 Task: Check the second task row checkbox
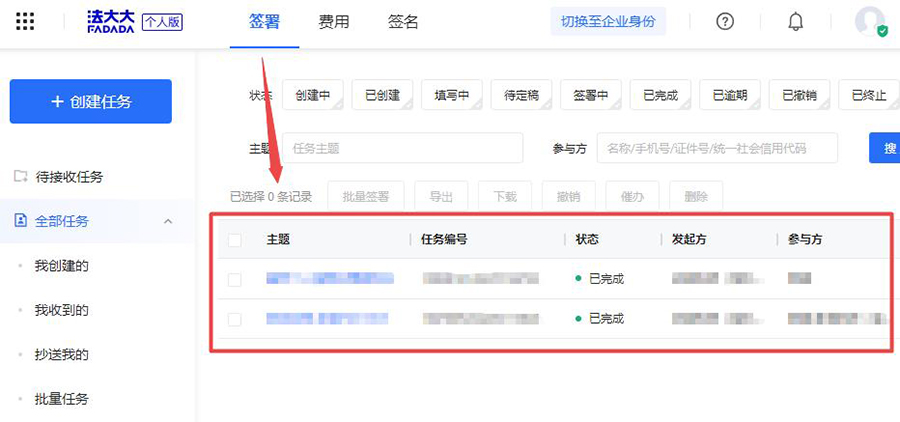coord(234,319)
